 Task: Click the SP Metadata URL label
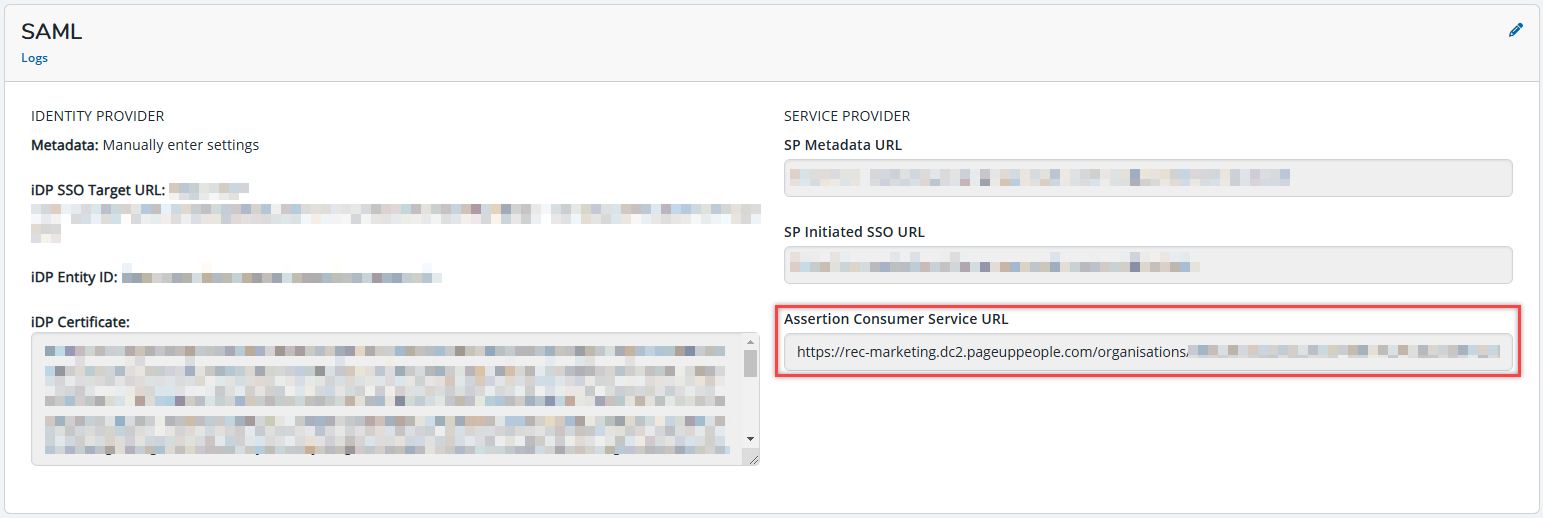842,145
